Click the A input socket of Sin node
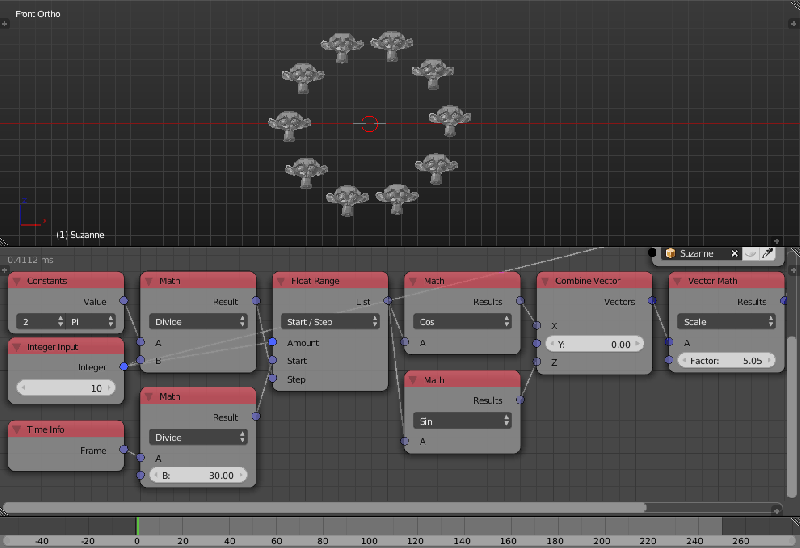The height and width of the screenshot is (548, 800). pyautogui.click(x=405, y=441)
